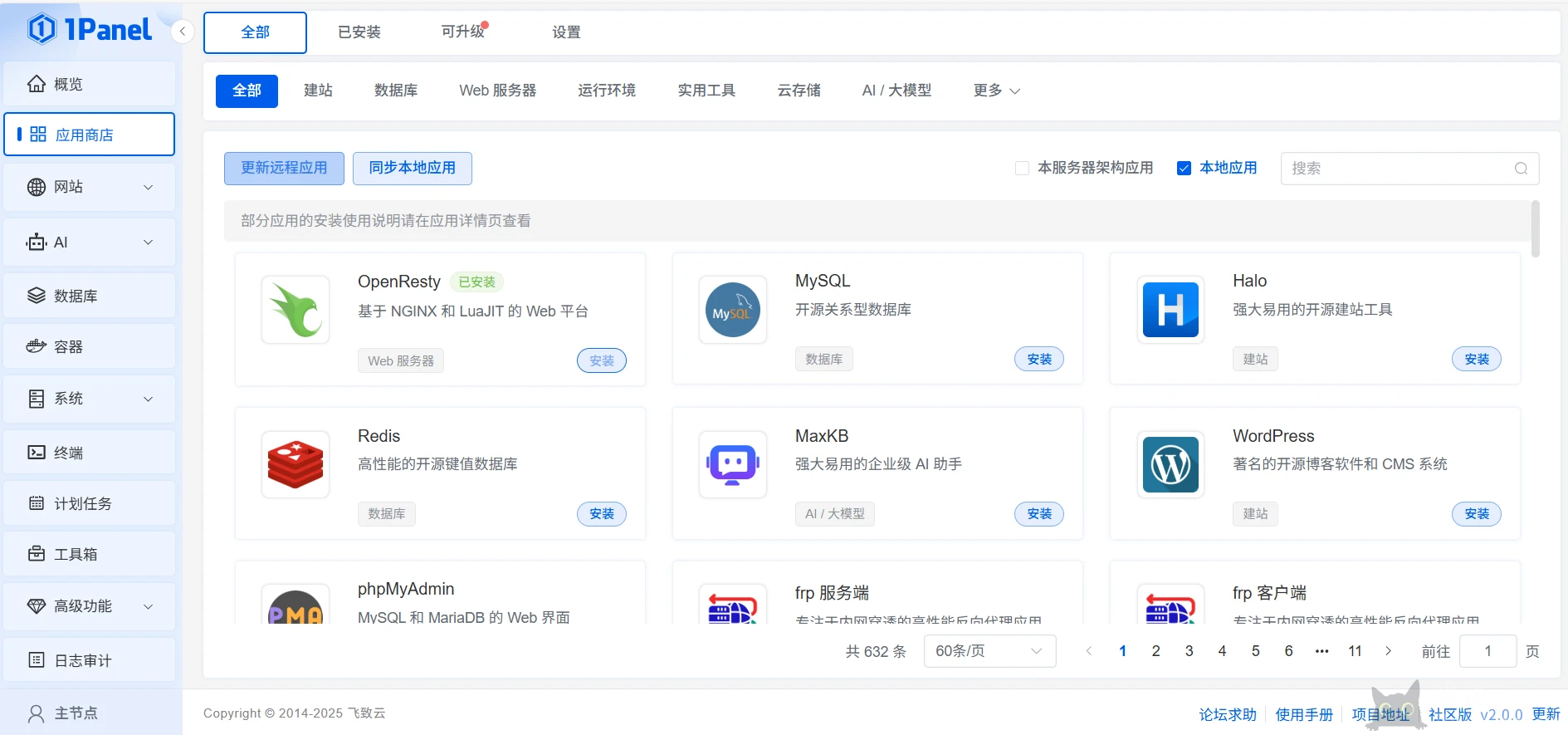Filter by Web 服务器 category
1568x735 pixels.
point(498,91)
